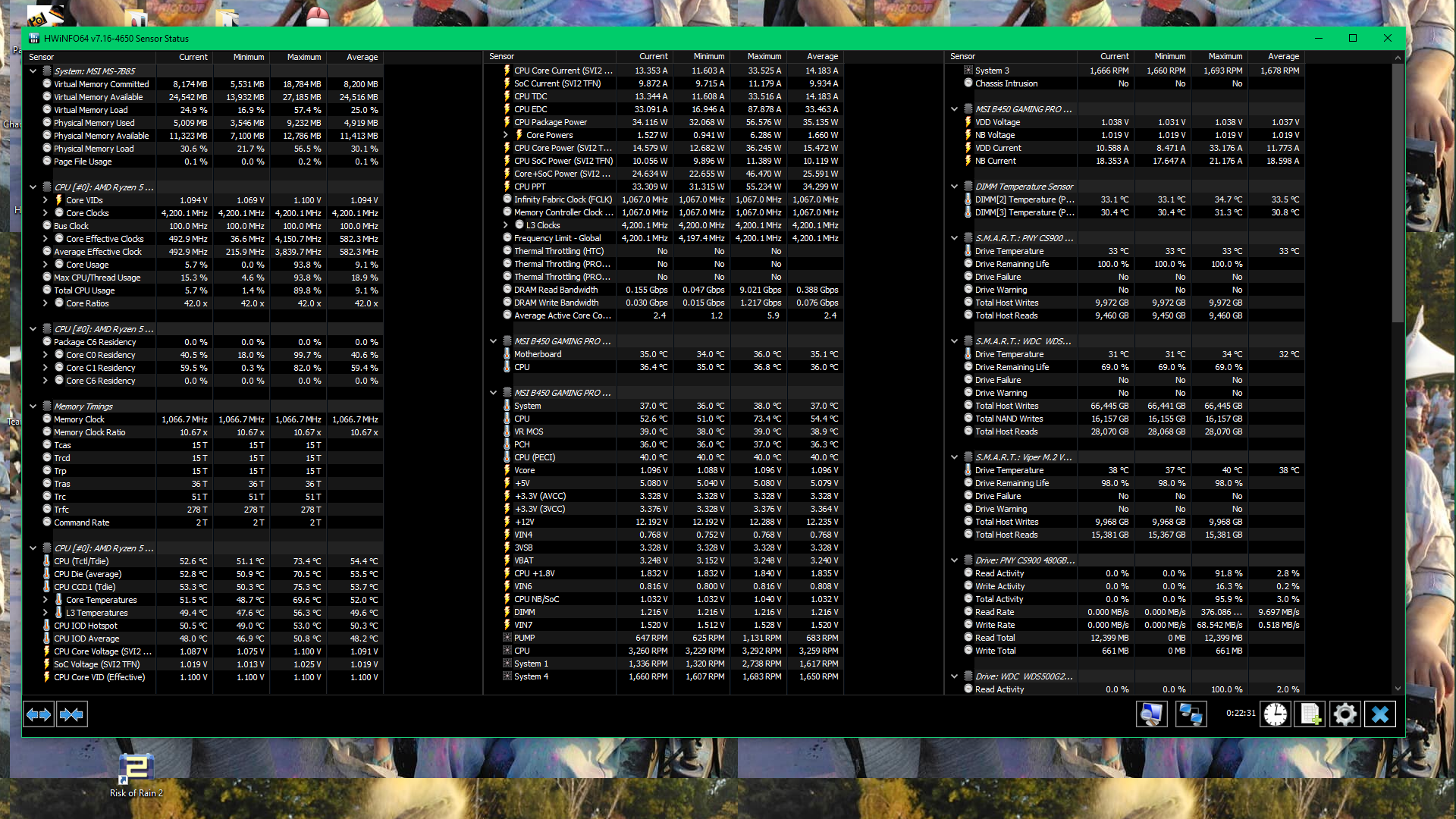The image size is (1456, 819).
Task: Open sensor settings gear icon
Action: click(1345, 714)
